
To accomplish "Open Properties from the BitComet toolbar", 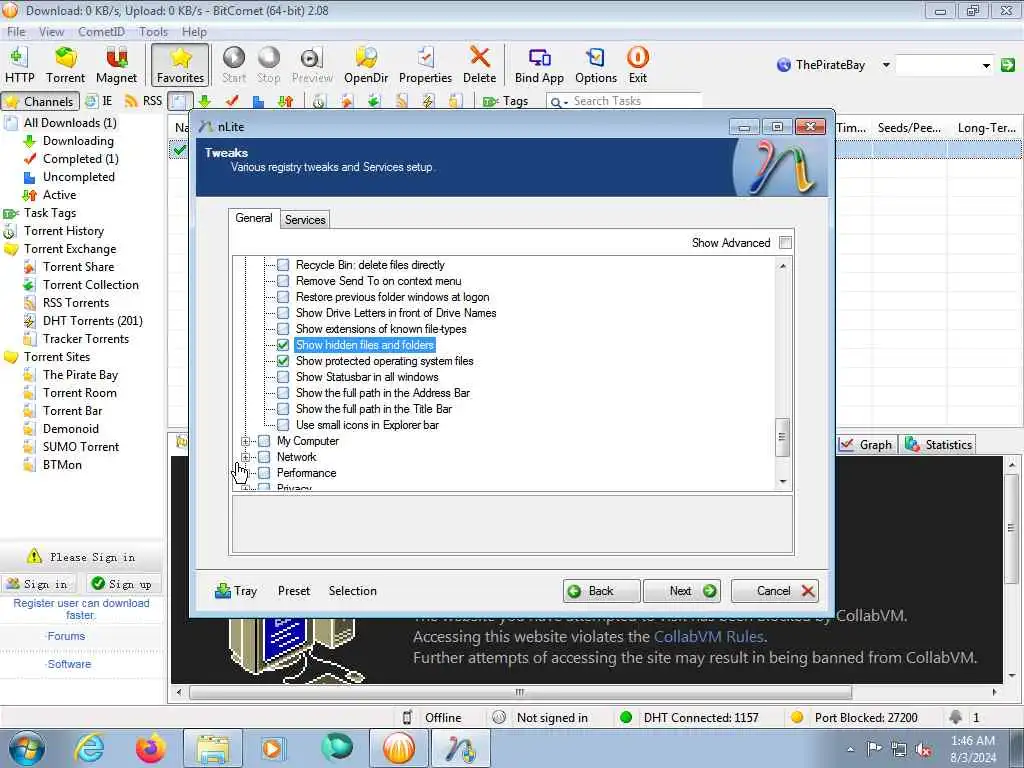I will pos(425,65).
